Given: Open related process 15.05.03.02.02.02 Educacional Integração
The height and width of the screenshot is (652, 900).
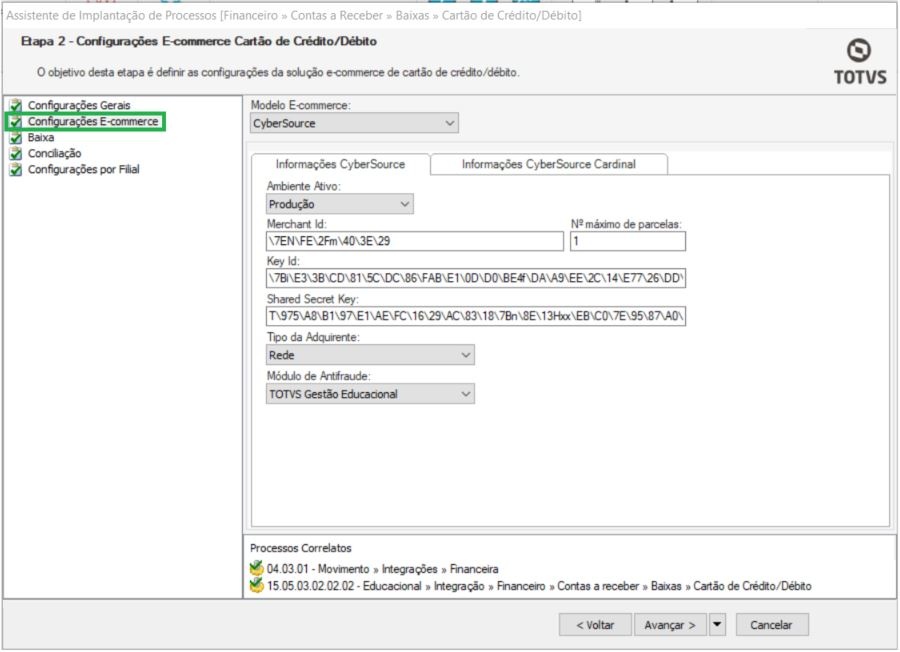Looking at the screenshot, I should coord(539,586).
